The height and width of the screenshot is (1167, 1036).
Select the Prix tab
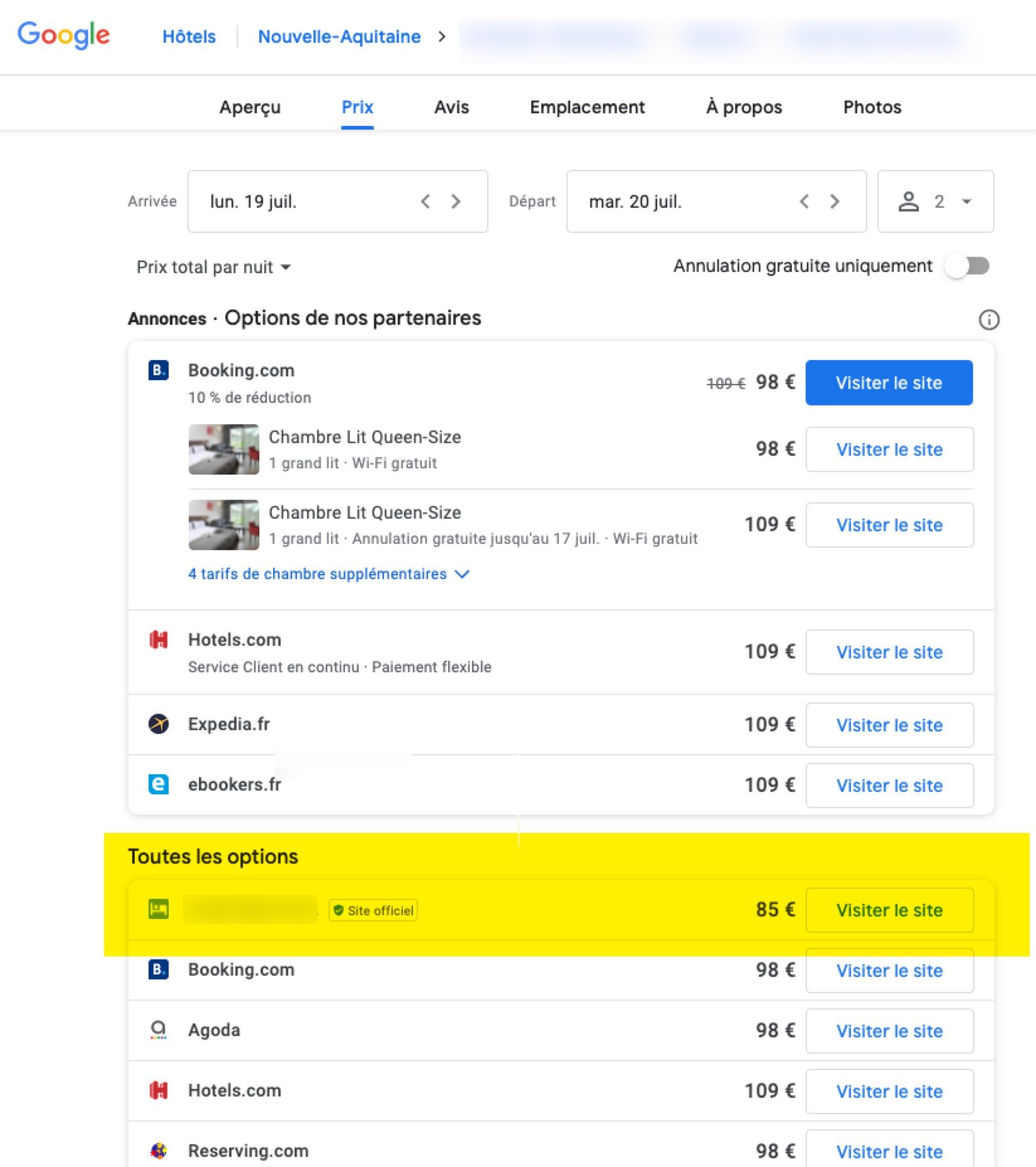pos(358,107)
